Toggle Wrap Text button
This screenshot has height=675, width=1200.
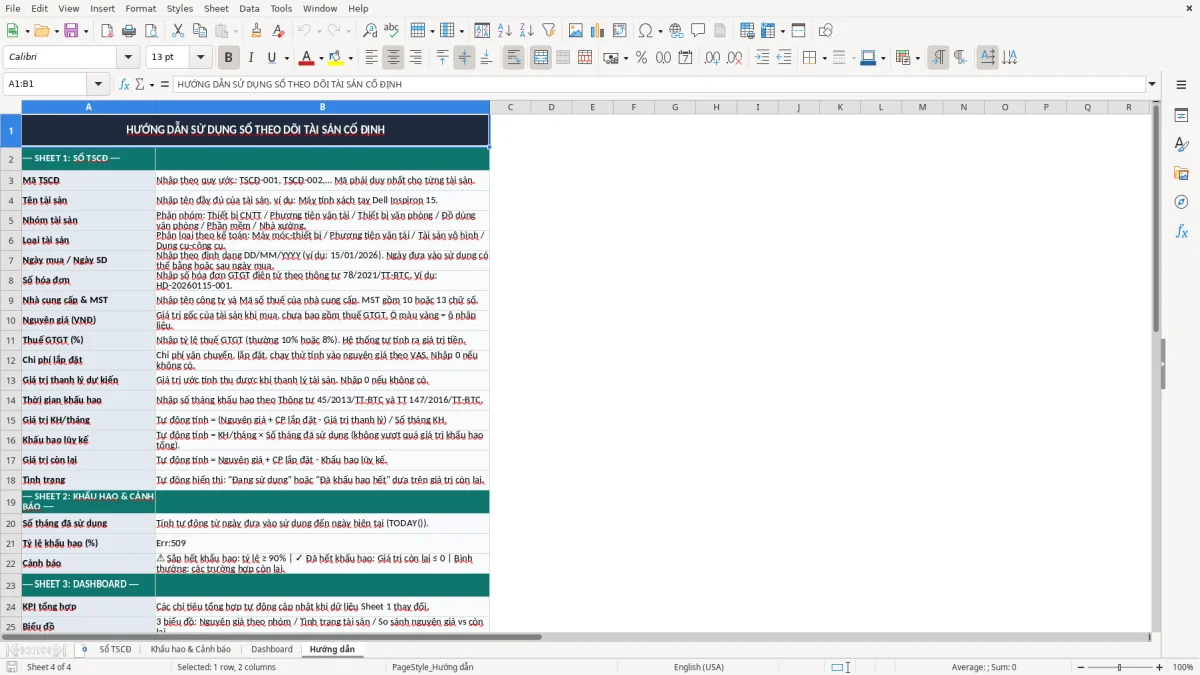point(514,58)
